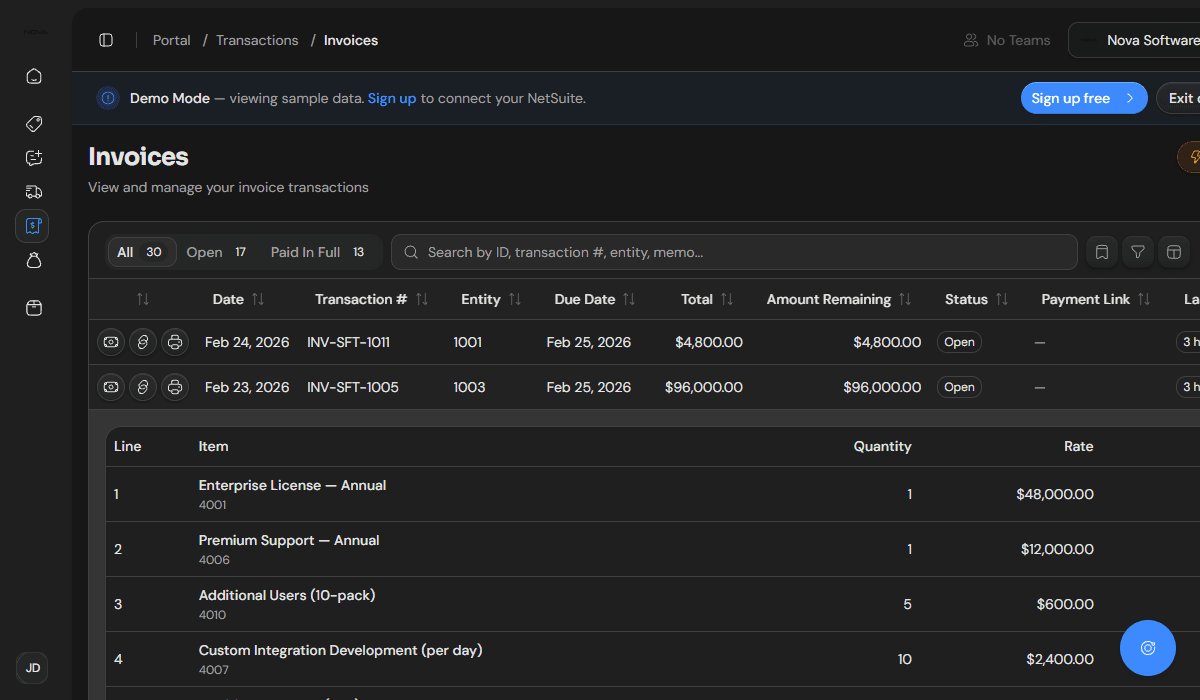This screenshot has width=1200, height=700.
Task: Click Open status badge for INV-SFT-1005
Action: (959, 387)
